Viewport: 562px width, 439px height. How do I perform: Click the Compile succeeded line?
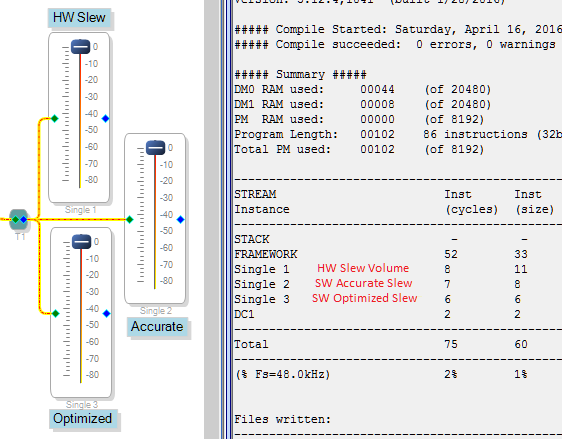tap(395, 44)
